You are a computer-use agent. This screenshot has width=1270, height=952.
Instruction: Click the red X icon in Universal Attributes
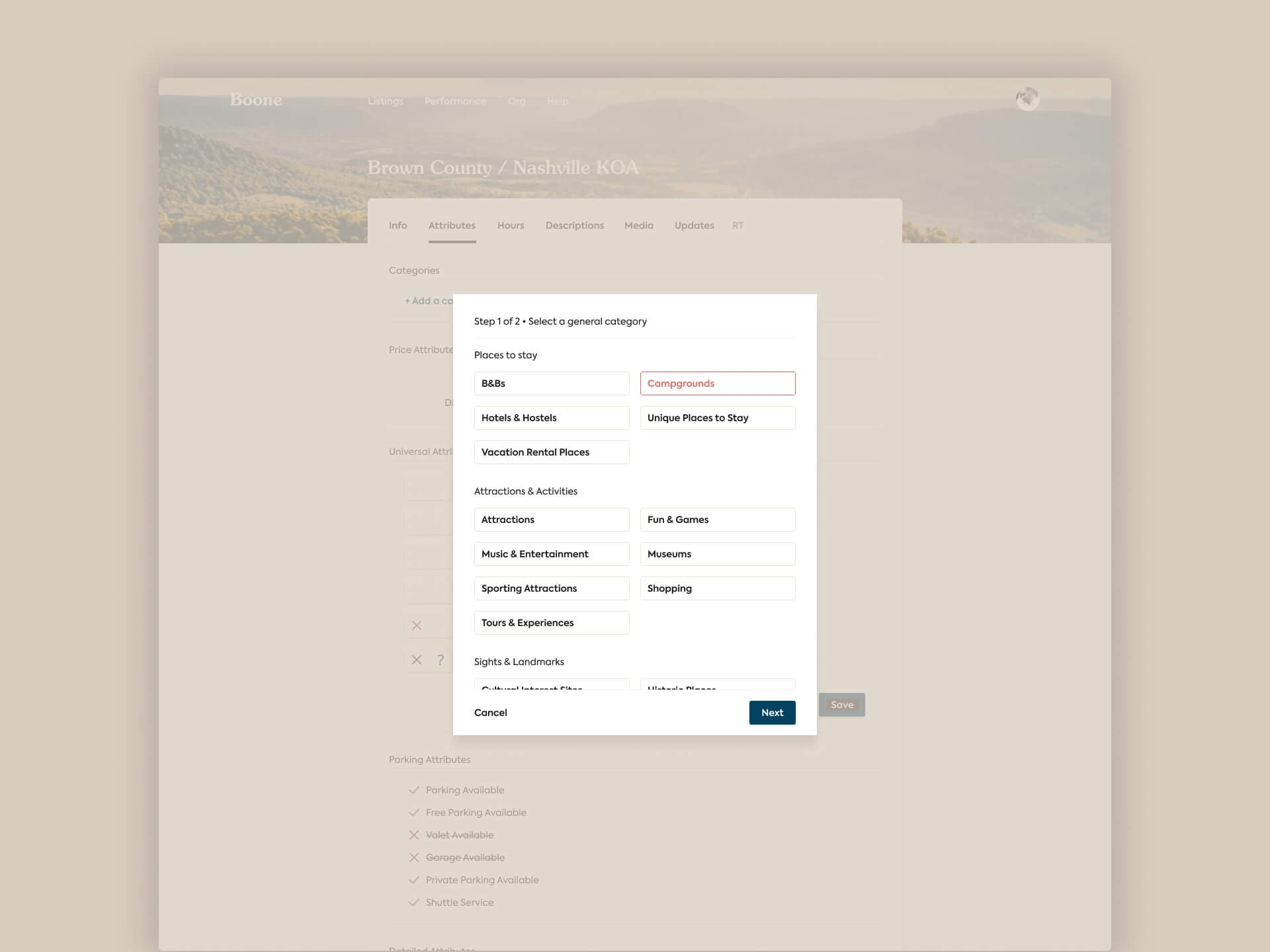(417, 625)
